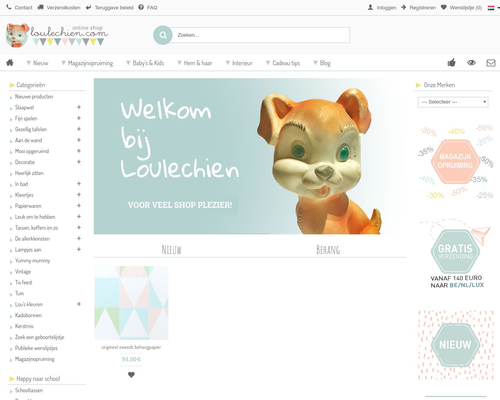This screenshot has height=400, width=500.
Task: Click the eye icon in navigation bar
Action: [x=471, y=62]
